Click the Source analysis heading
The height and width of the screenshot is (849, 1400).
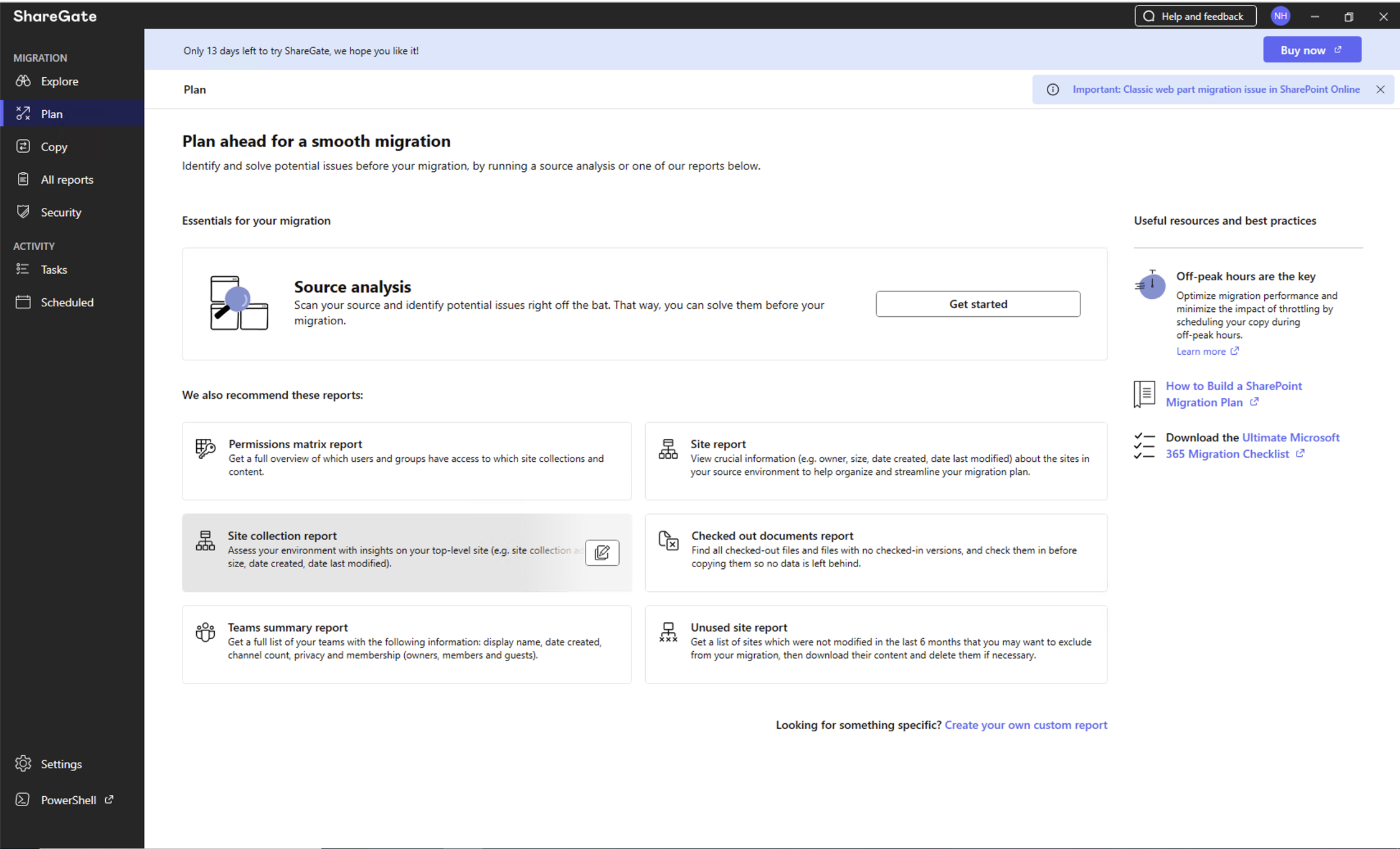(352, 286)
